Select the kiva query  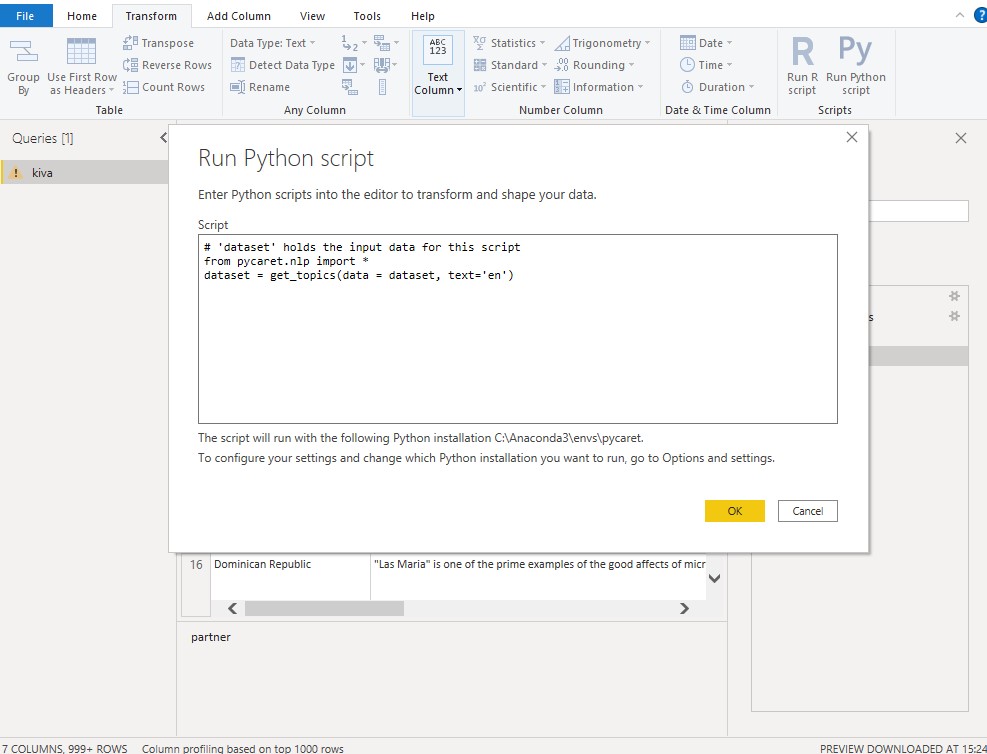pyautogui.click(x=84, y=172)
